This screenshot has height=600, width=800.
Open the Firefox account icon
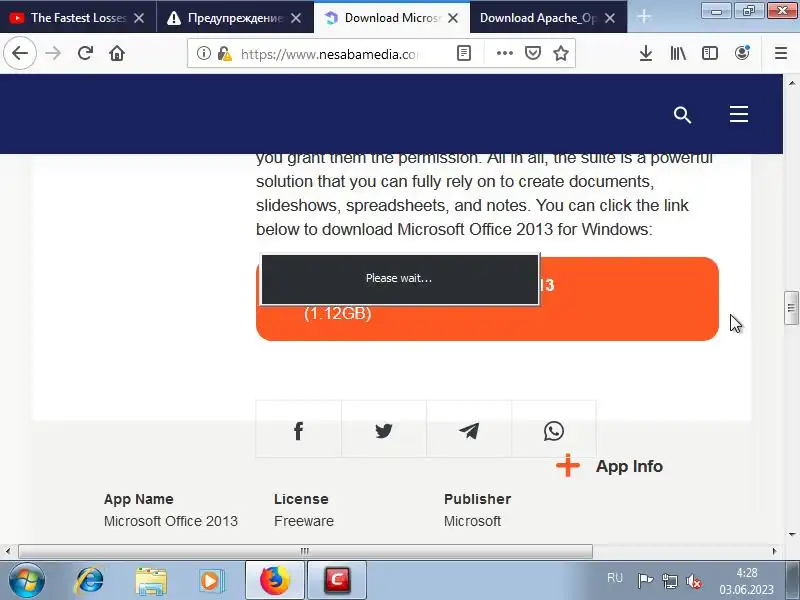[x=742, y=53]
